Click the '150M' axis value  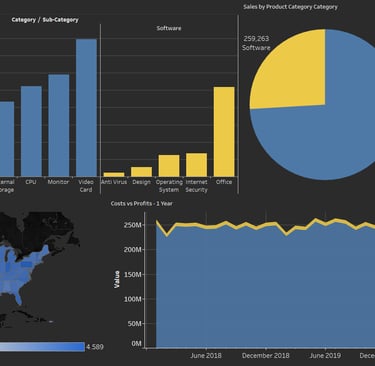point(132,275)
